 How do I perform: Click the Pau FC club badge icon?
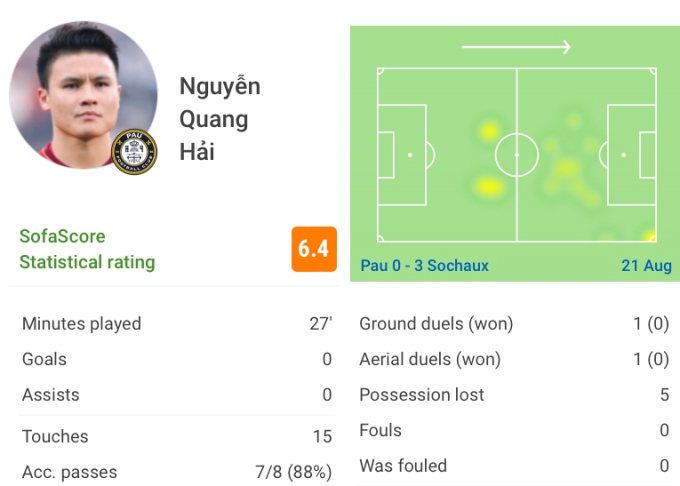tap(134, 152)
